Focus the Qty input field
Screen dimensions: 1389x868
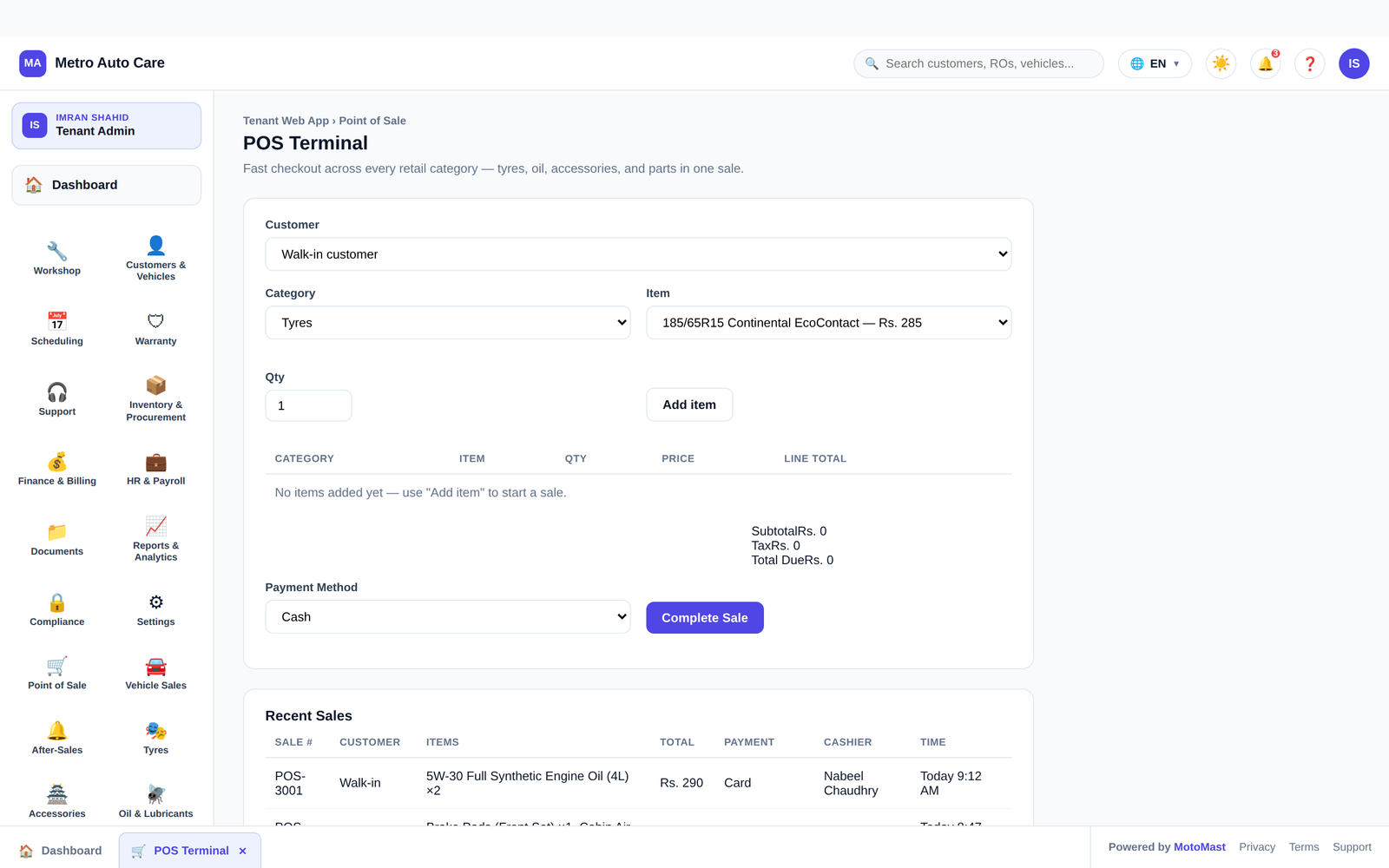308,405
